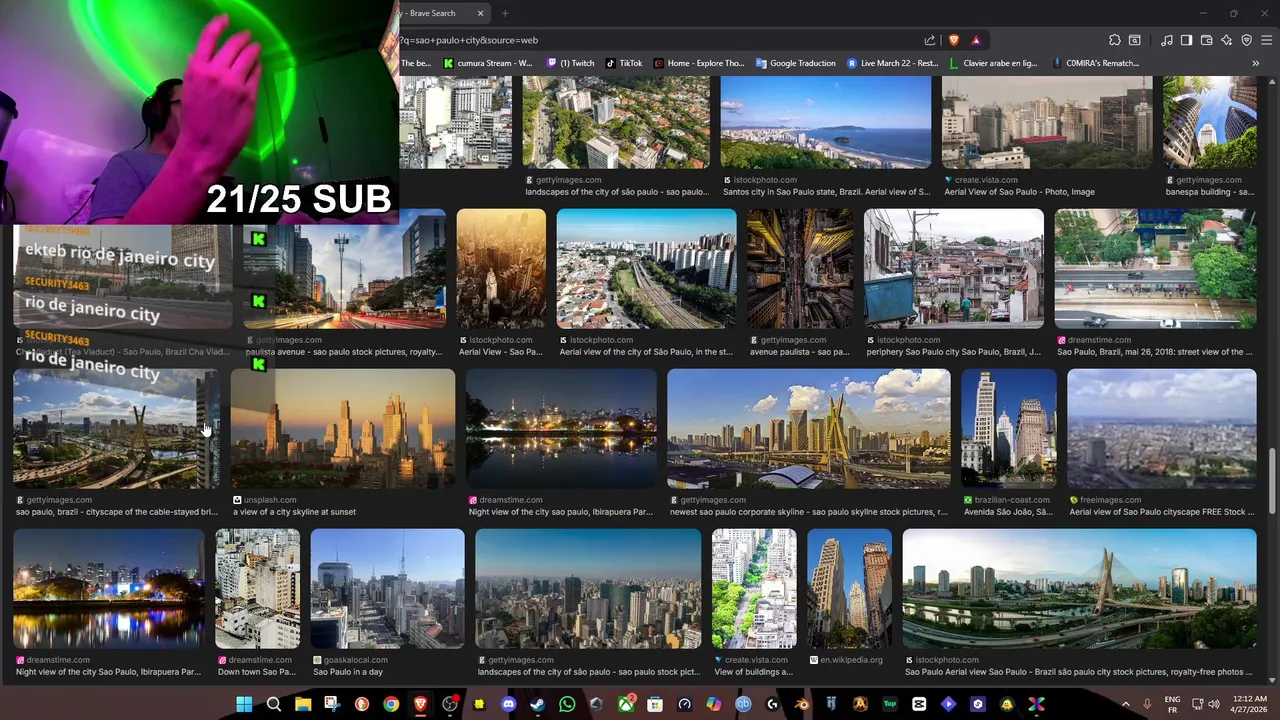Open Down town Sao Paulo dreamstime thumbnail
The image size is (1280, 720).
tap(257, 588)
